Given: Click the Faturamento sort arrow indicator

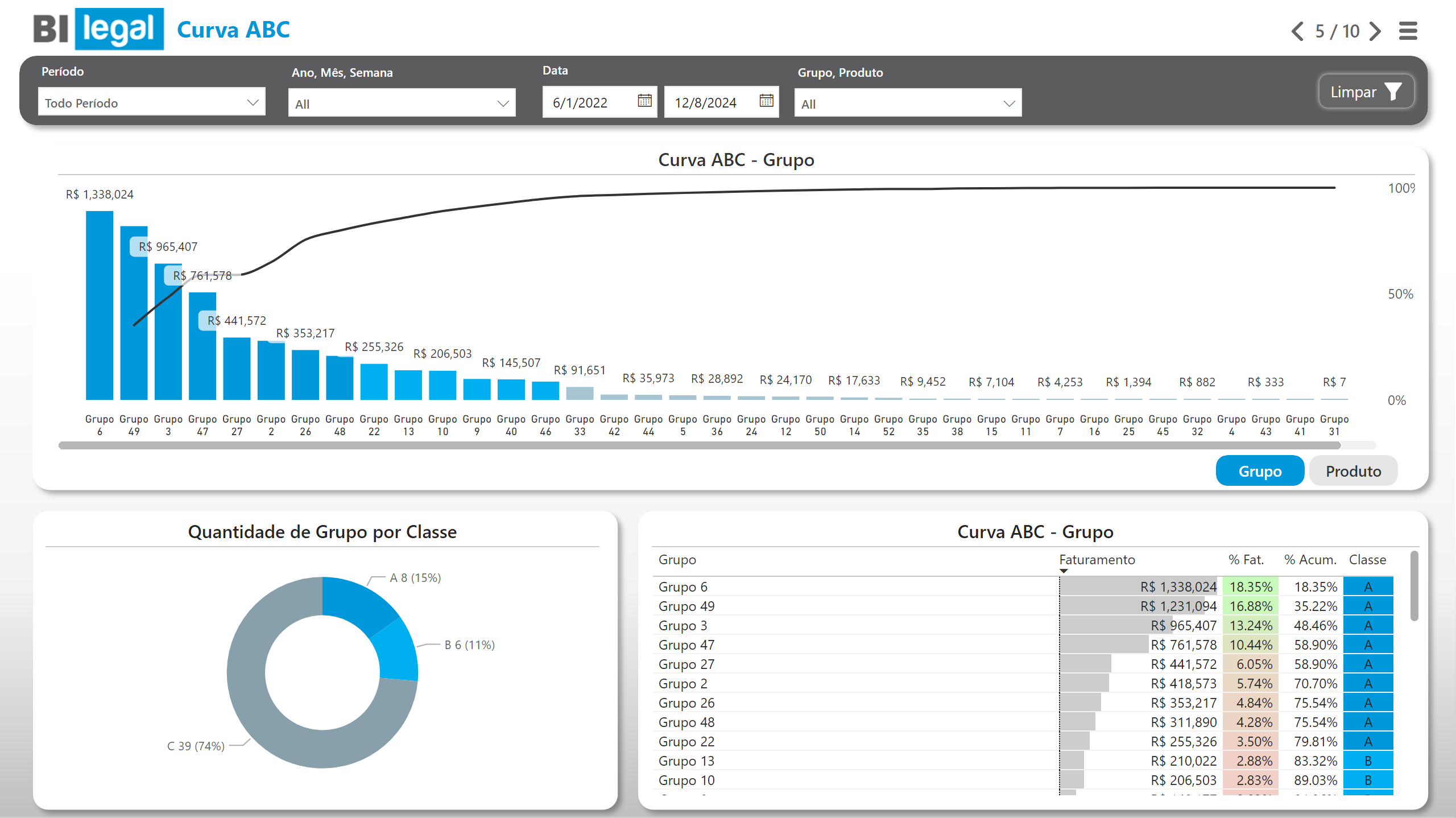Looking at the screenshot, I should click(x=1064, y=571).
